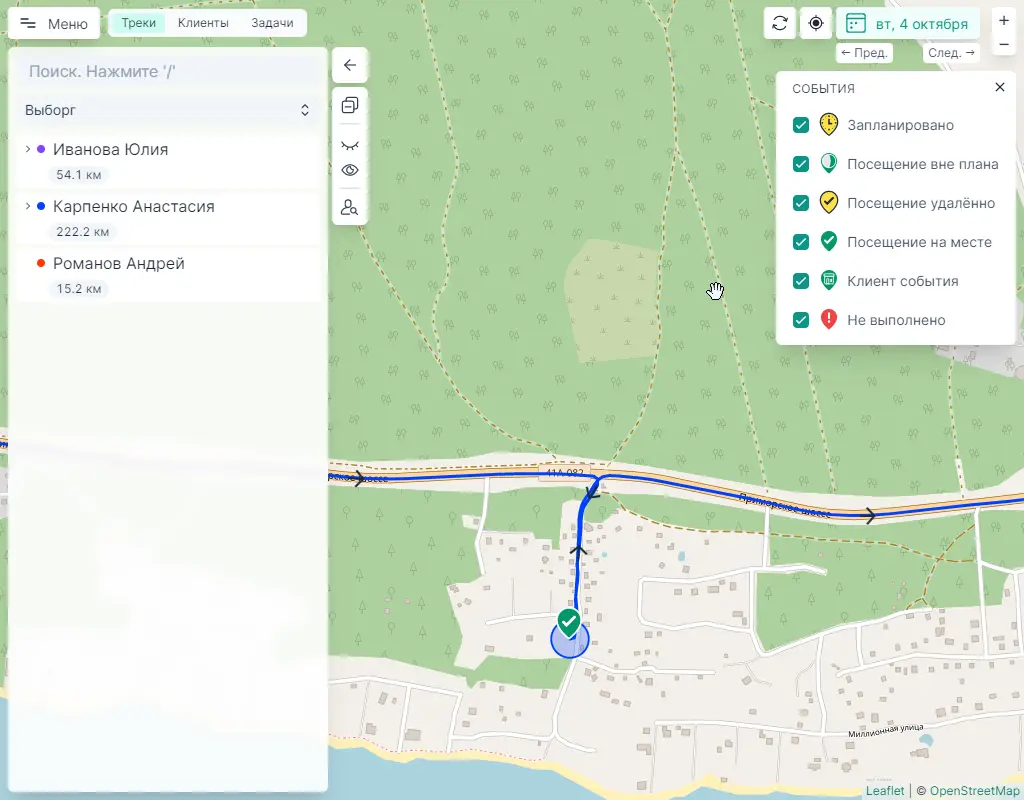The height and width of the screenshot is (800, 1024).
Task: Focus the search field Поиск
Action: coord(167,72)
